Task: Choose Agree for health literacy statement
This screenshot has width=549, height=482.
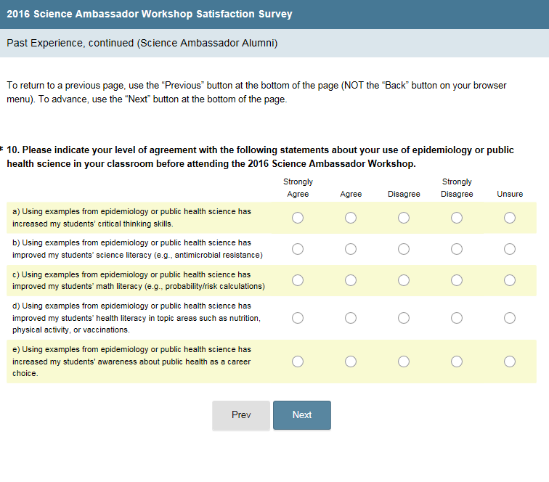Action: coord(350,318)
